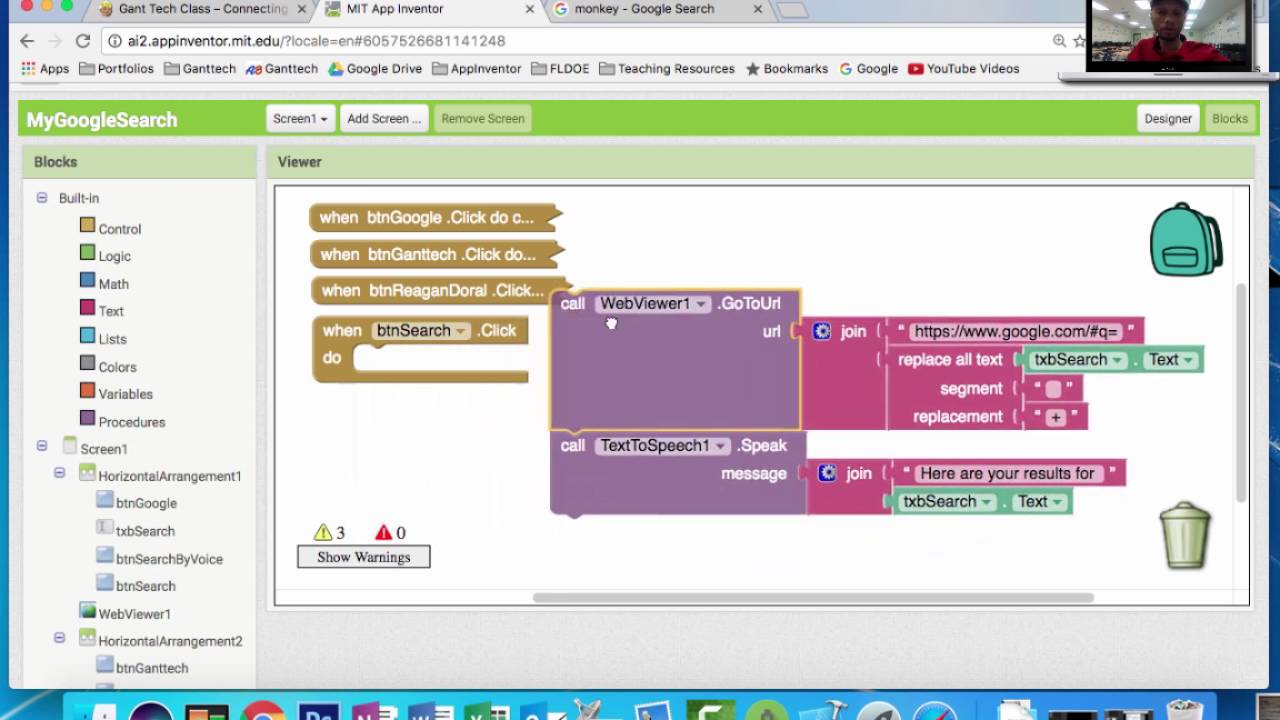The height and width of the screenshot is (720, 1280).
Task: Open the Lists blocks category
Action: (112, 339)
